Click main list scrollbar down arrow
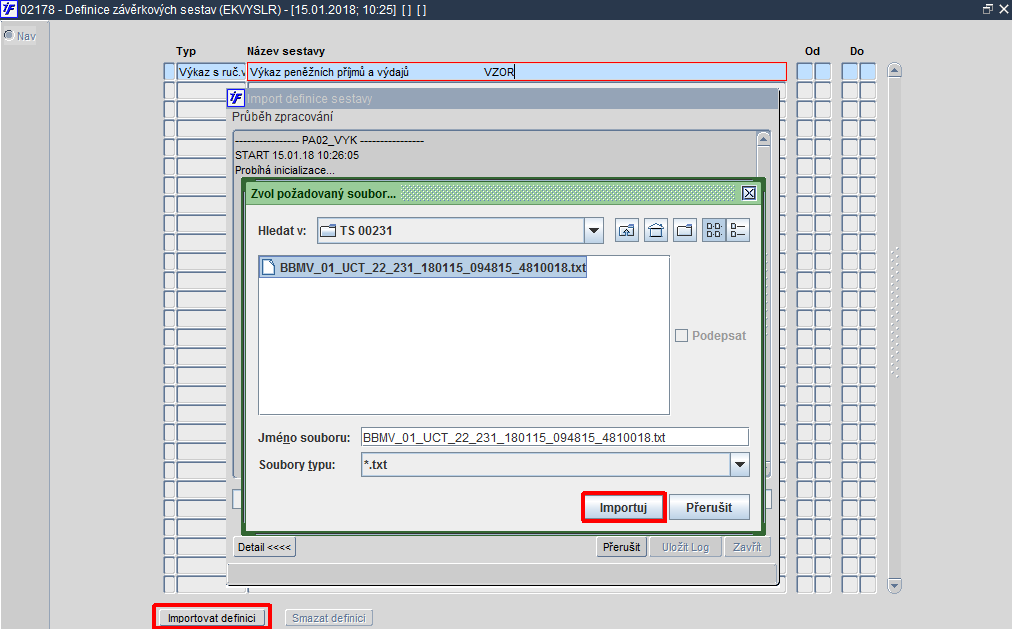1012x629 pixels. [894, 586]
